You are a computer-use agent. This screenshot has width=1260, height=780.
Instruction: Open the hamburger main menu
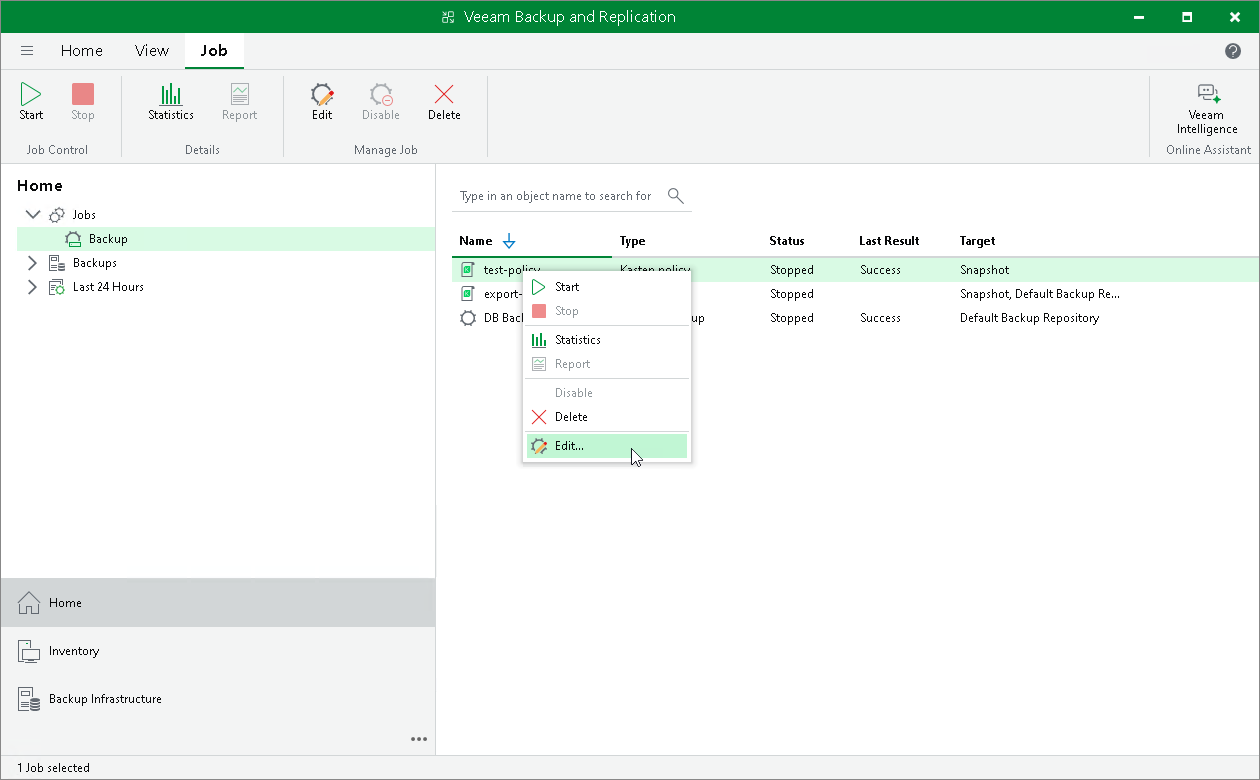coord(27,51)
